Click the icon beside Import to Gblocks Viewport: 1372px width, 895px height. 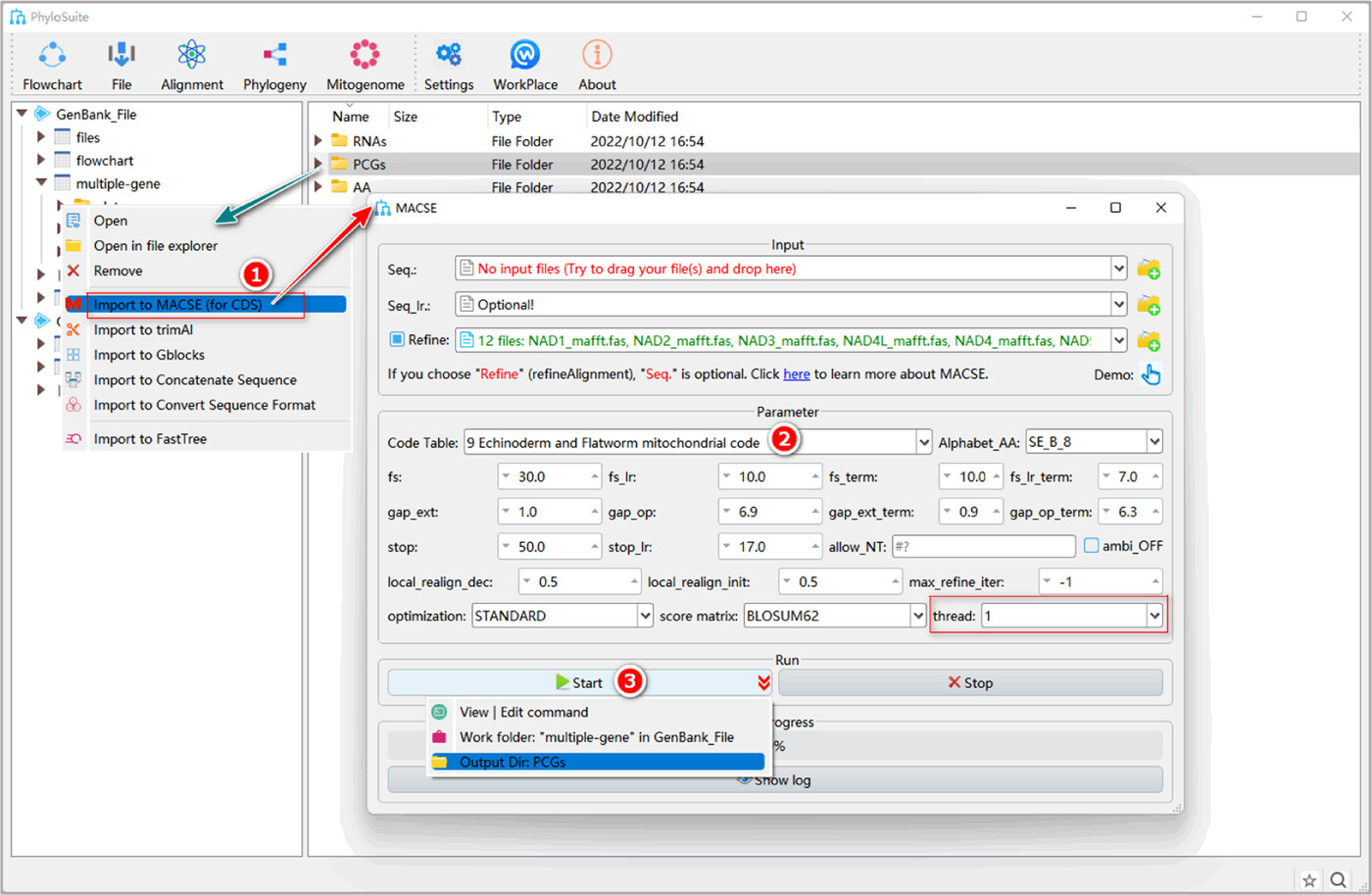[x=73, y=355]
